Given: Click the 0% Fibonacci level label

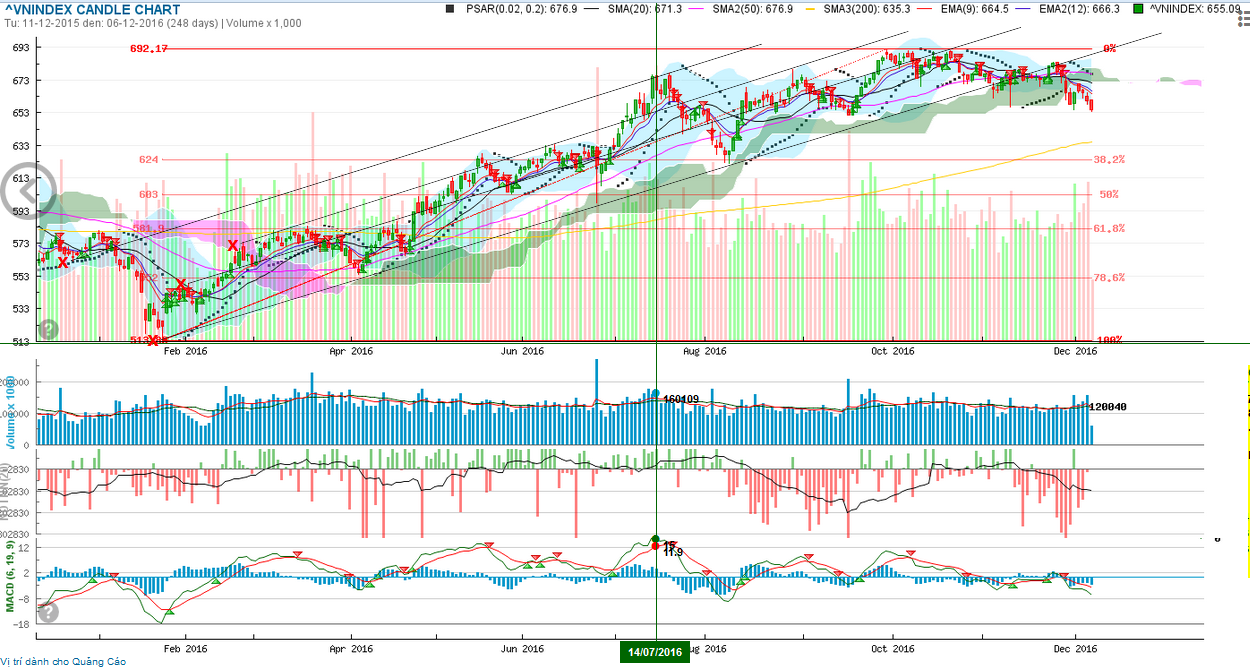Looking at the screenshot, I should coord(1110,48).
